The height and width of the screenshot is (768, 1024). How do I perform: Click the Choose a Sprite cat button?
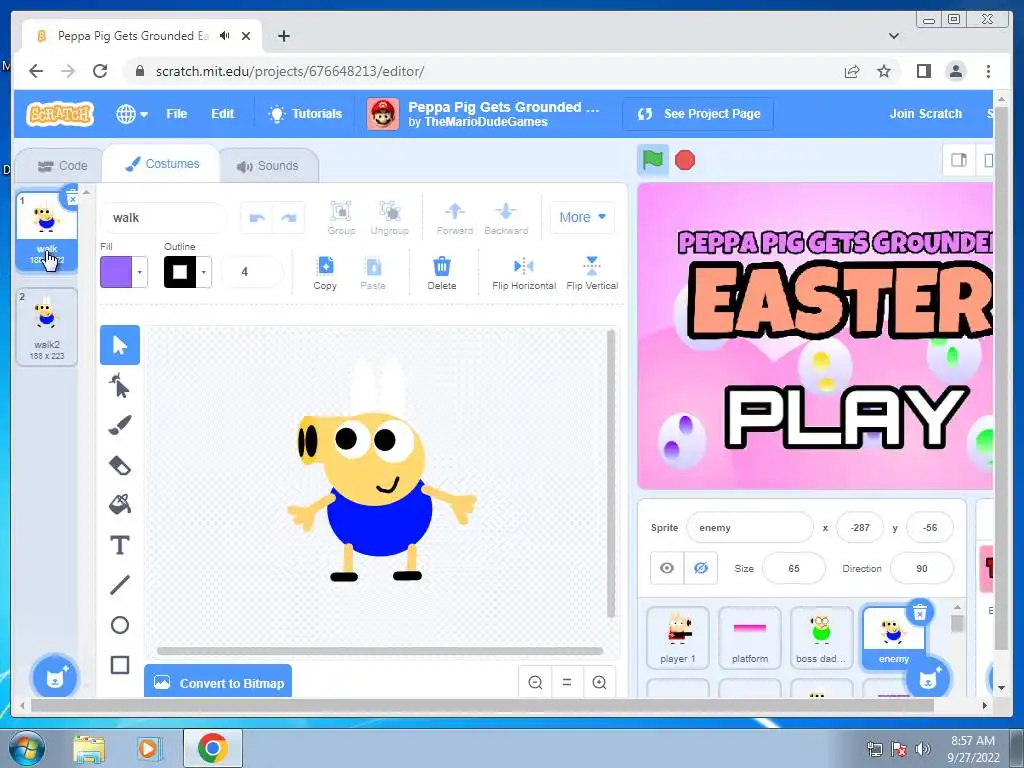click(x=928, y=679)
